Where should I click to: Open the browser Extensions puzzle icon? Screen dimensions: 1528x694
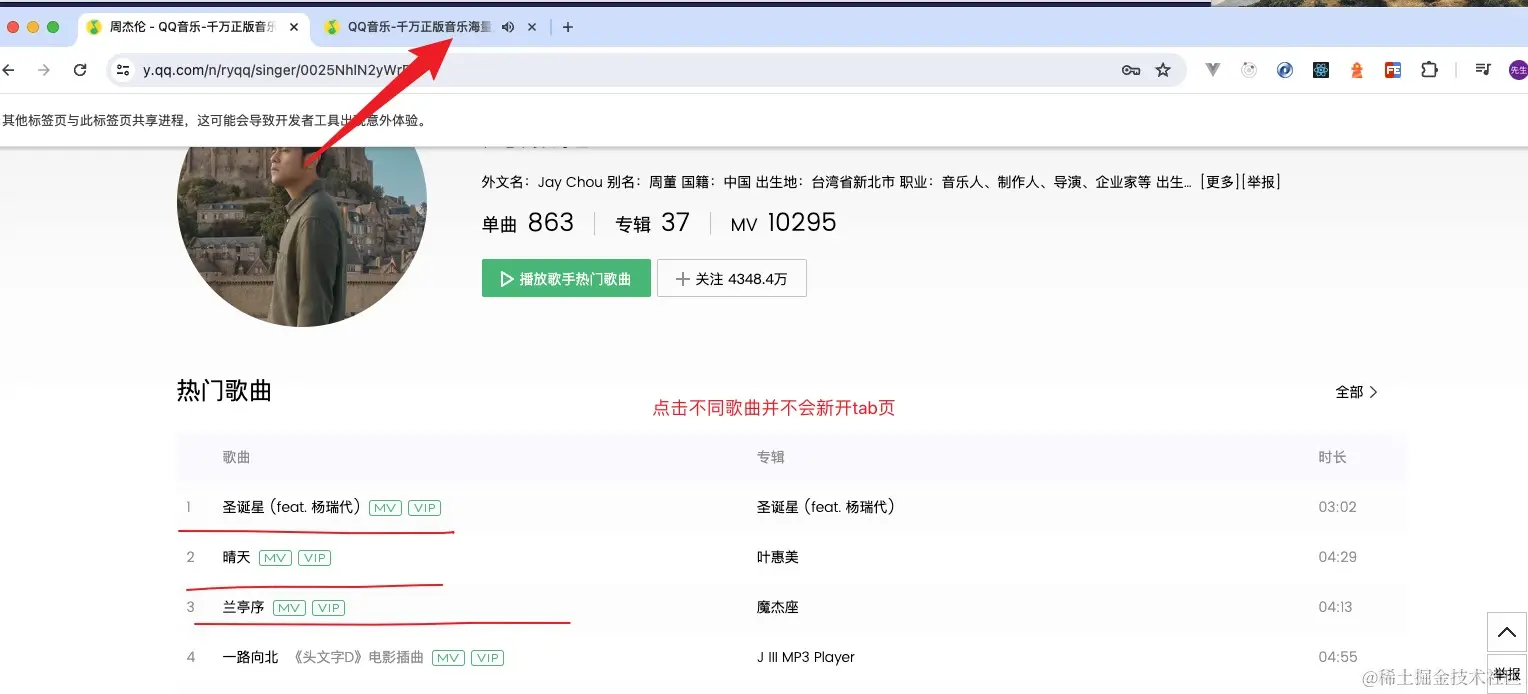1429,69
